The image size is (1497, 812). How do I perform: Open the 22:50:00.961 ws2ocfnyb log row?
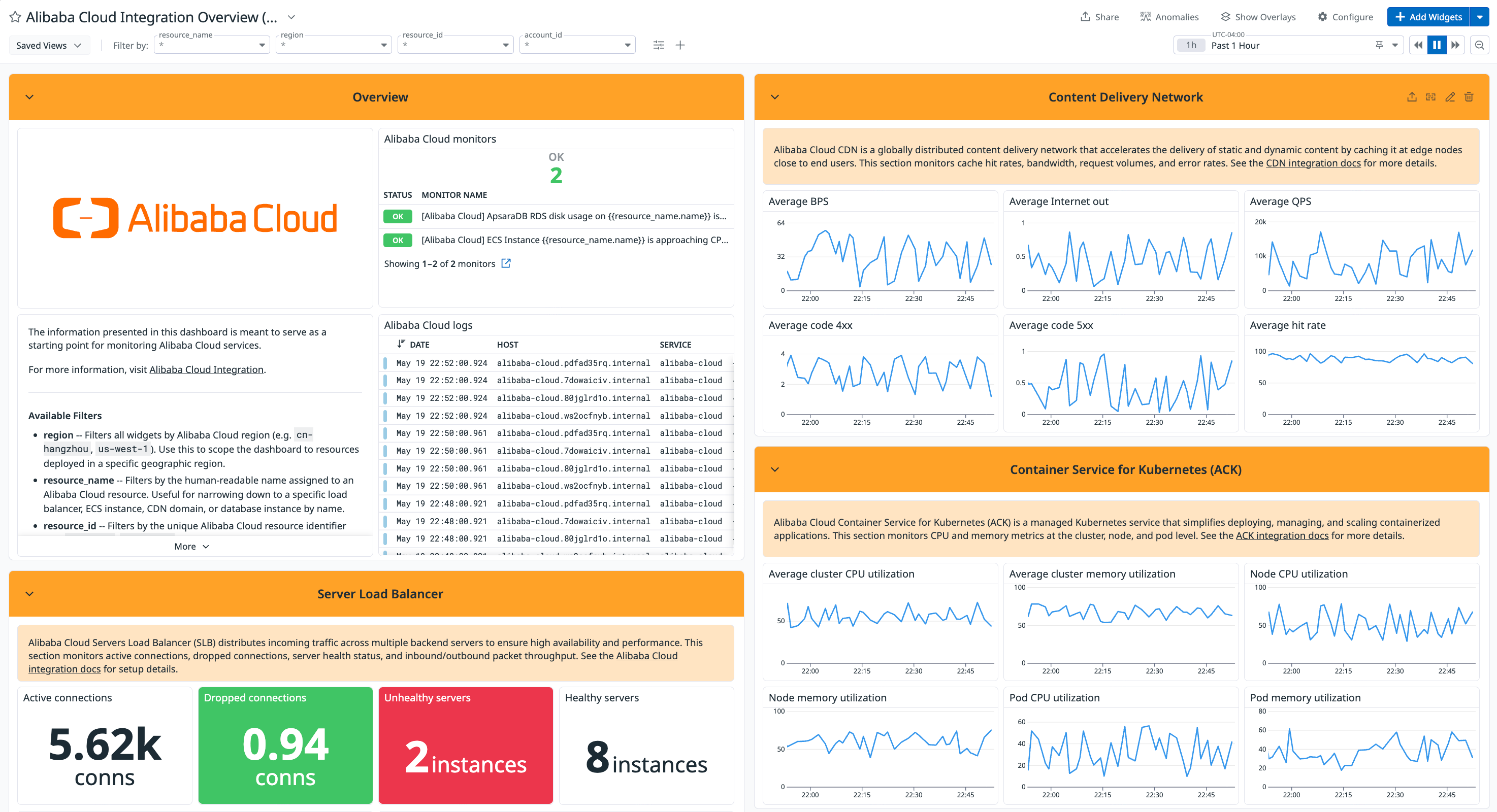[x=557, y=486]
